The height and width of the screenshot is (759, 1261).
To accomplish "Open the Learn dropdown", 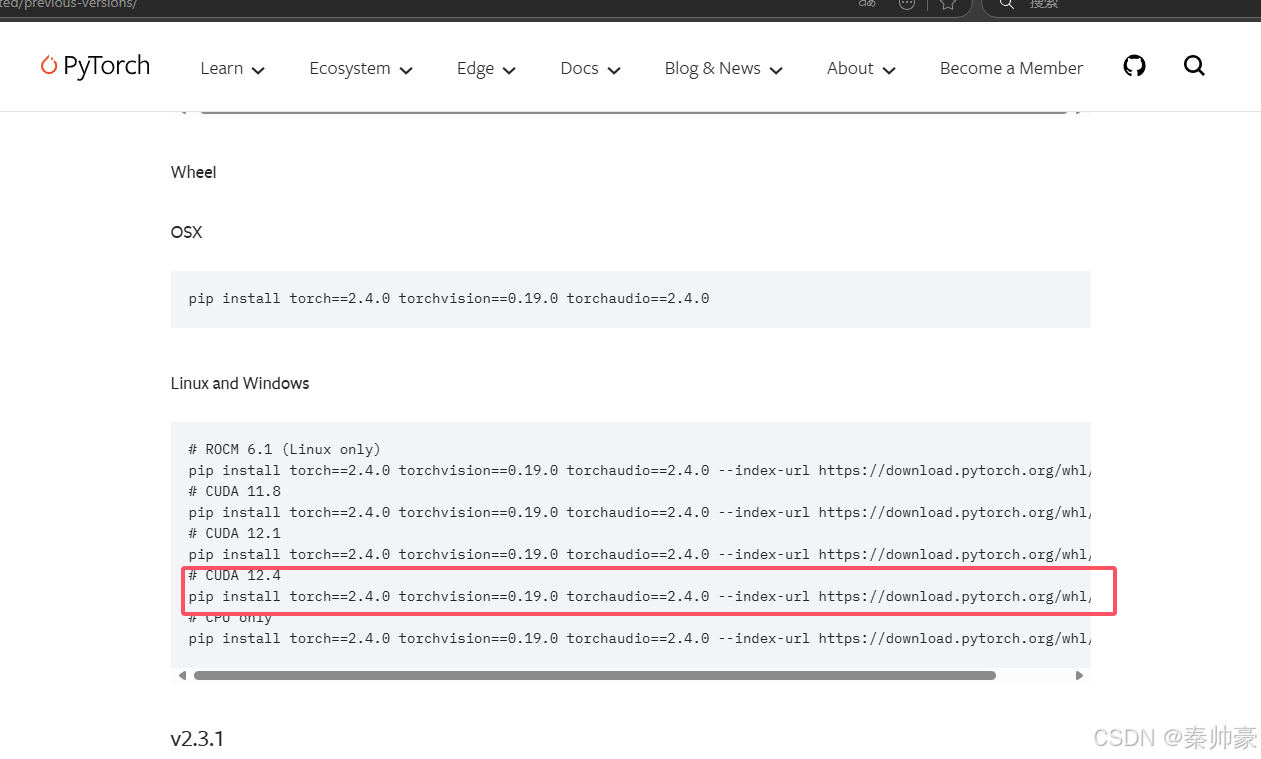I will (231, 68).
